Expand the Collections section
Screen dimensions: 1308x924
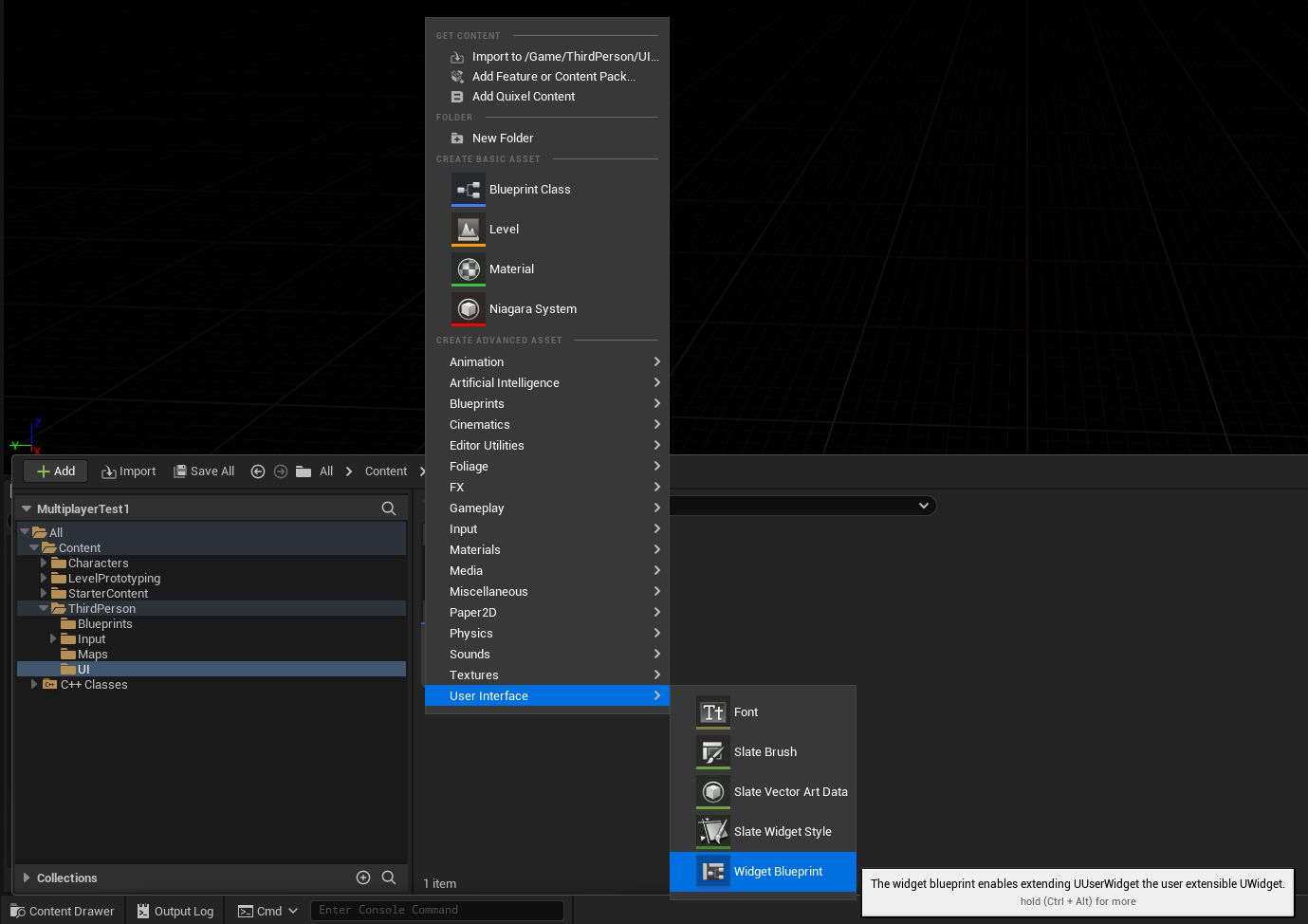[x=26, y=878]
